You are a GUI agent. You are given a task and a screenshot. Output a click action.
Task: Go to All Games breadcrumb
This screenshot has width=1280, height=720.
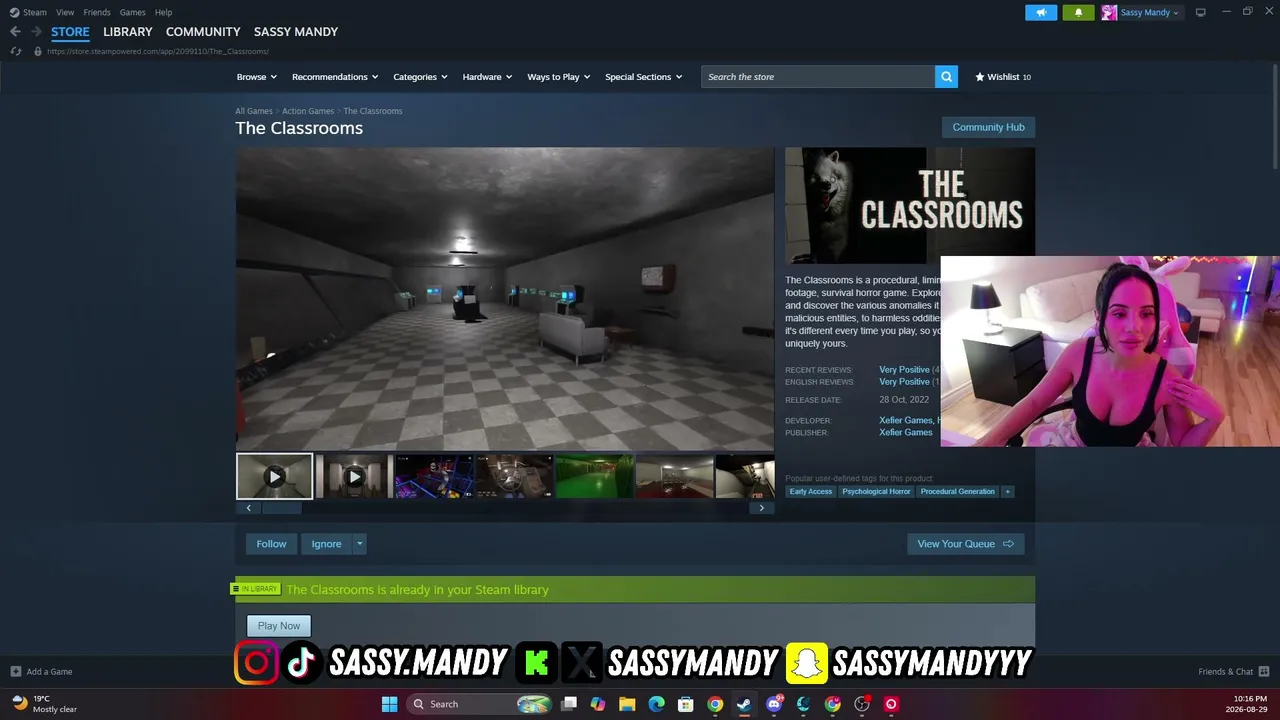coord(254,111)
